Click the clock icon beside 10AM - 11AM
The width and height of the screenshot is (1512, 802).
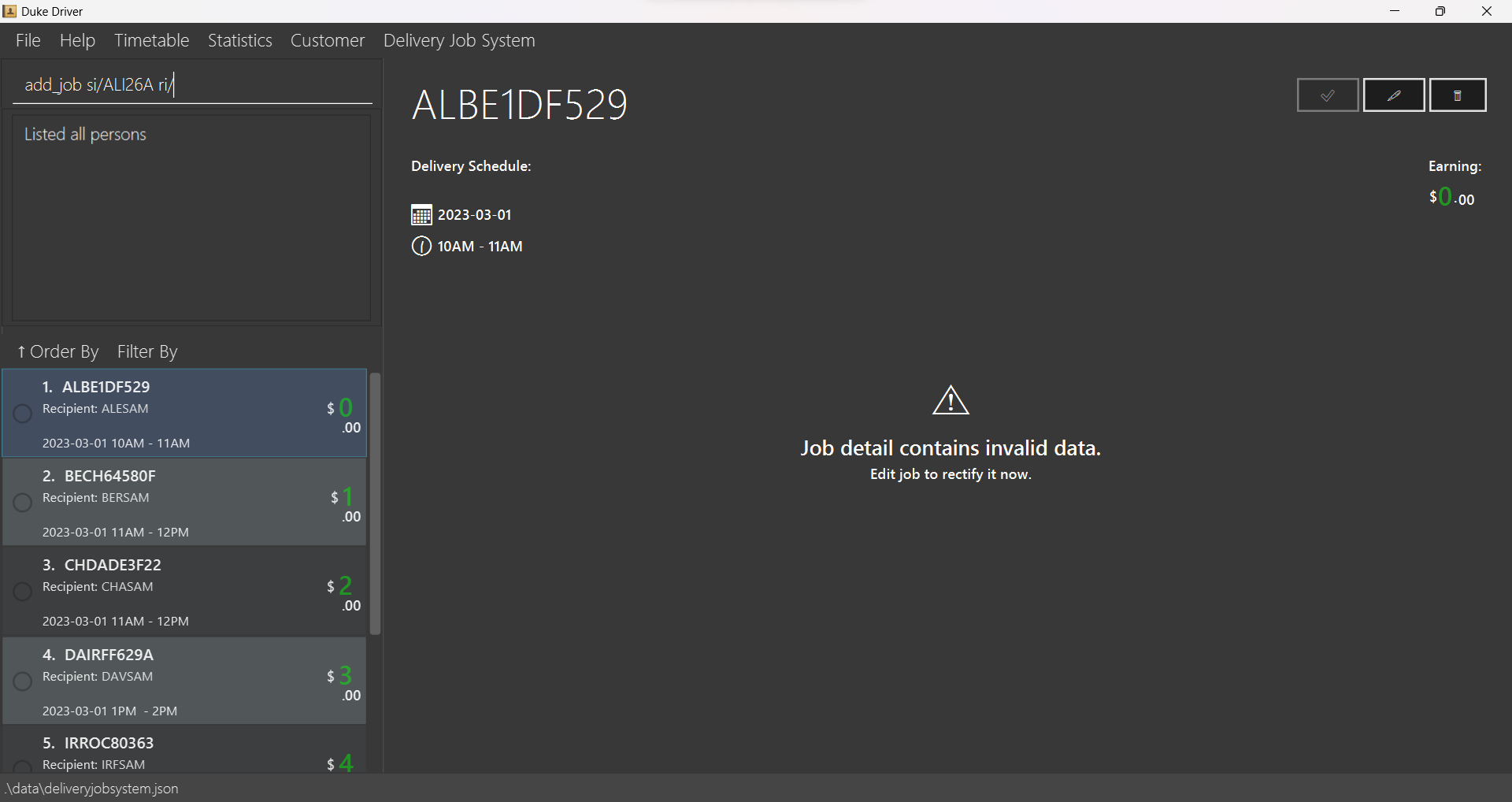click(421, 247)
